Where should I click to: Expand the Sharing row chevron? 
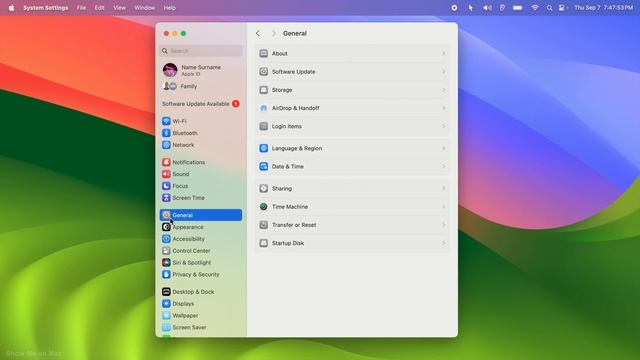(444, 189)
